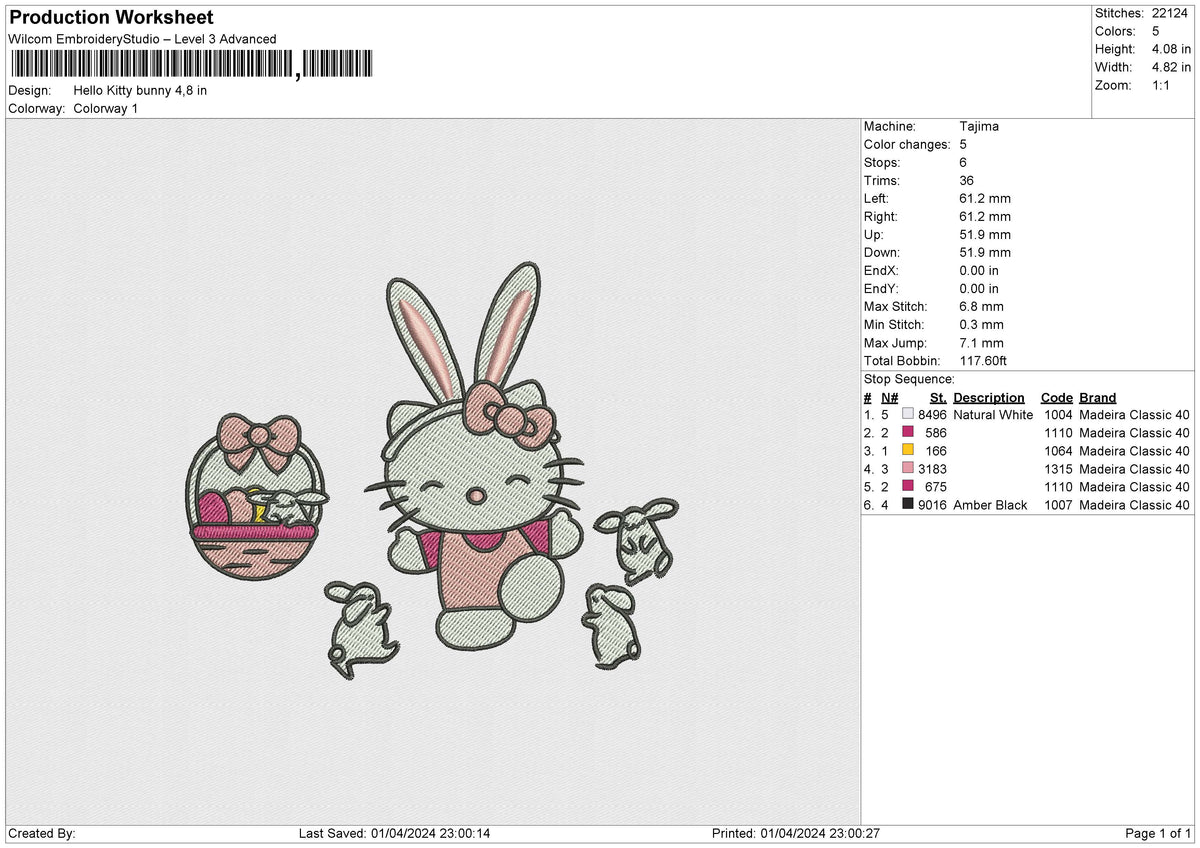Select the Natural White thread color swatch
The image size is (1200, 848).
click(908, 415)
